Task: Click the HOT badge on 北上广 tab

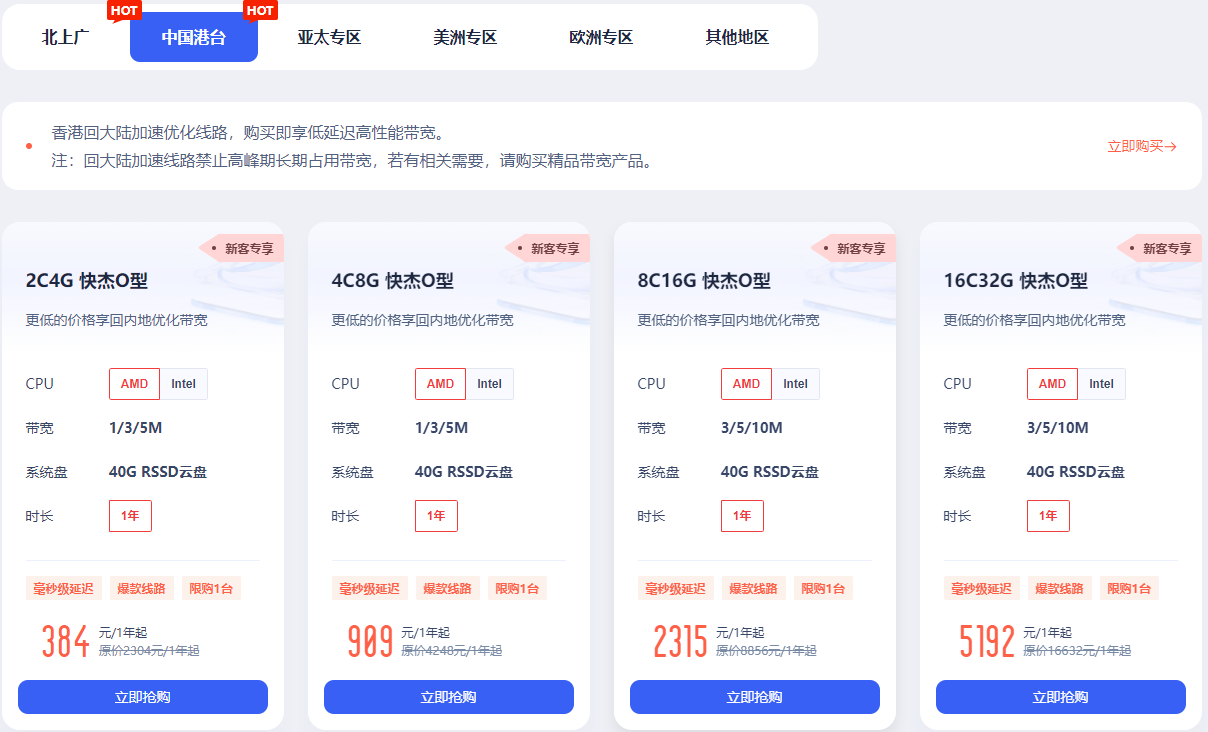Action: (x=124, y=11)
